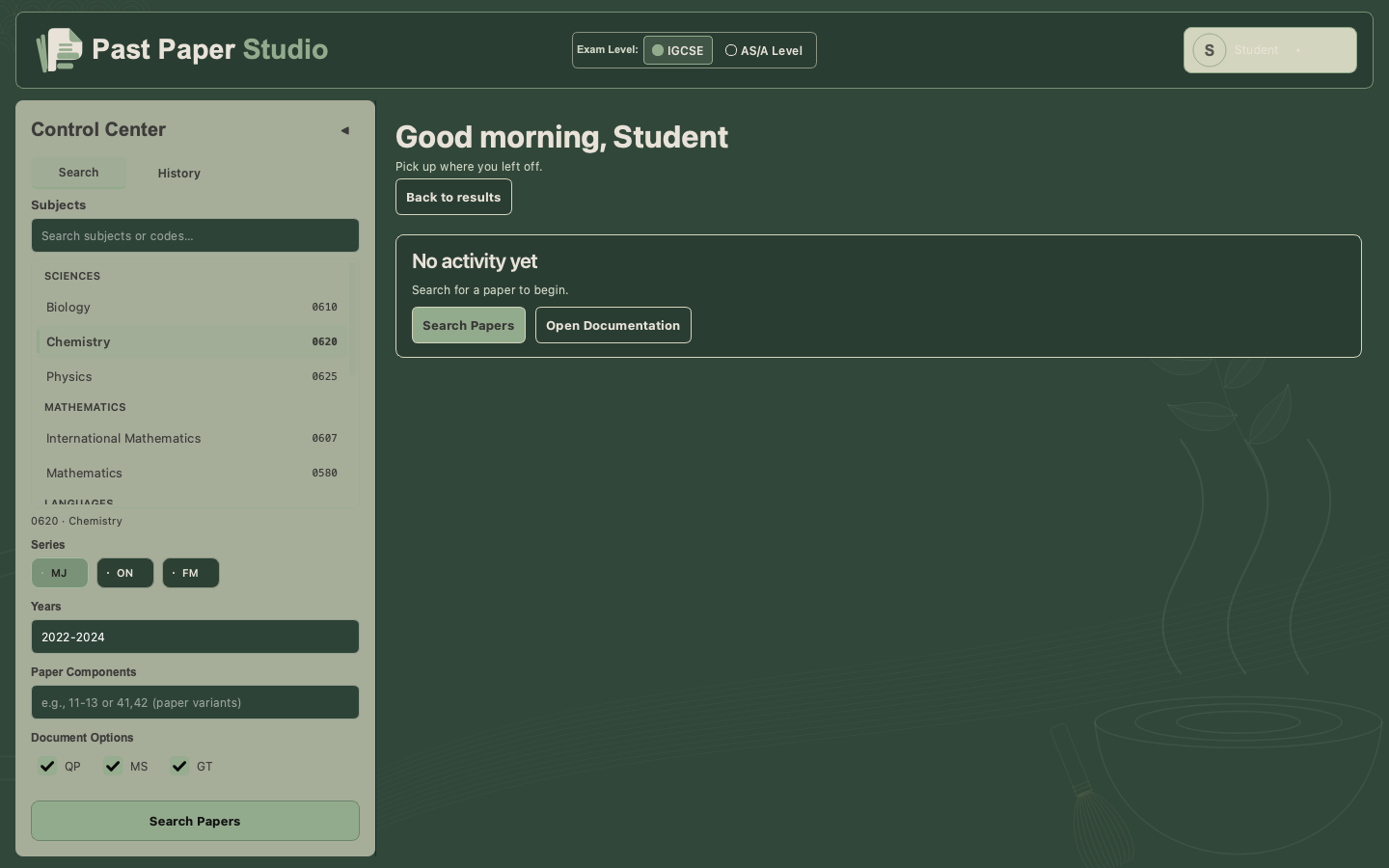Click the Years field showing 2022-2024

click(195, 637)
